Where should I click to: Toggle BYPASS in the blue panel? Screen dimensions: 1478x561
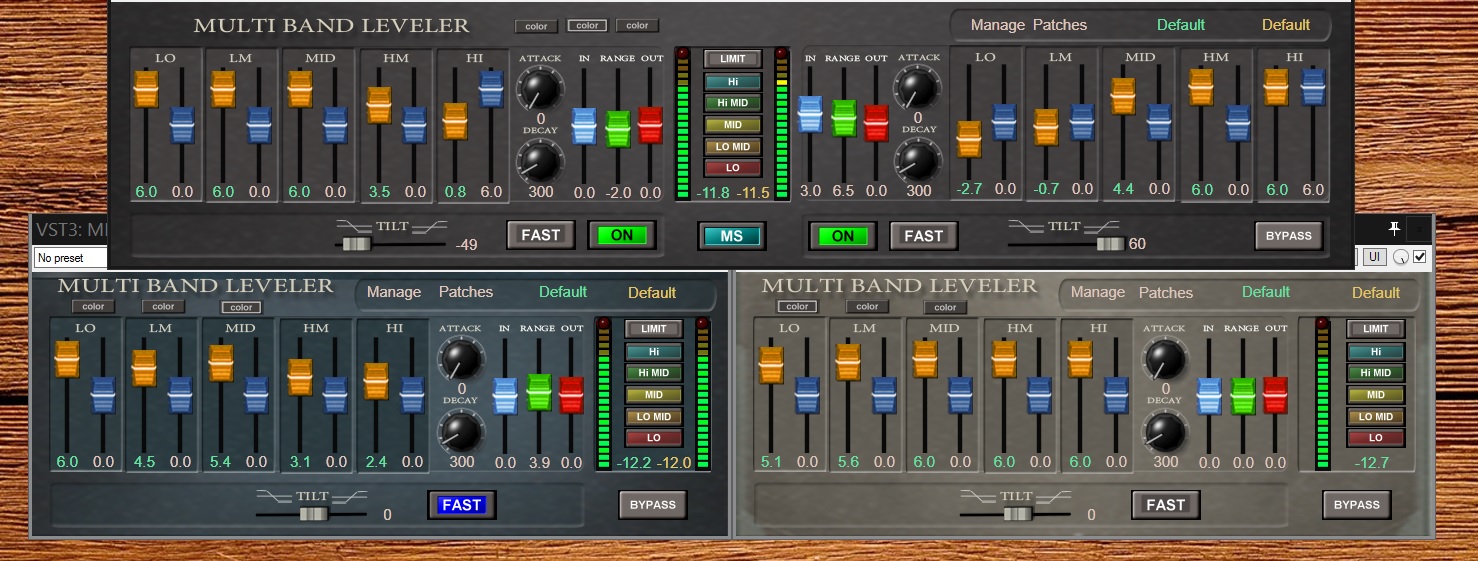pyautogui.click(x=652, y=505)
